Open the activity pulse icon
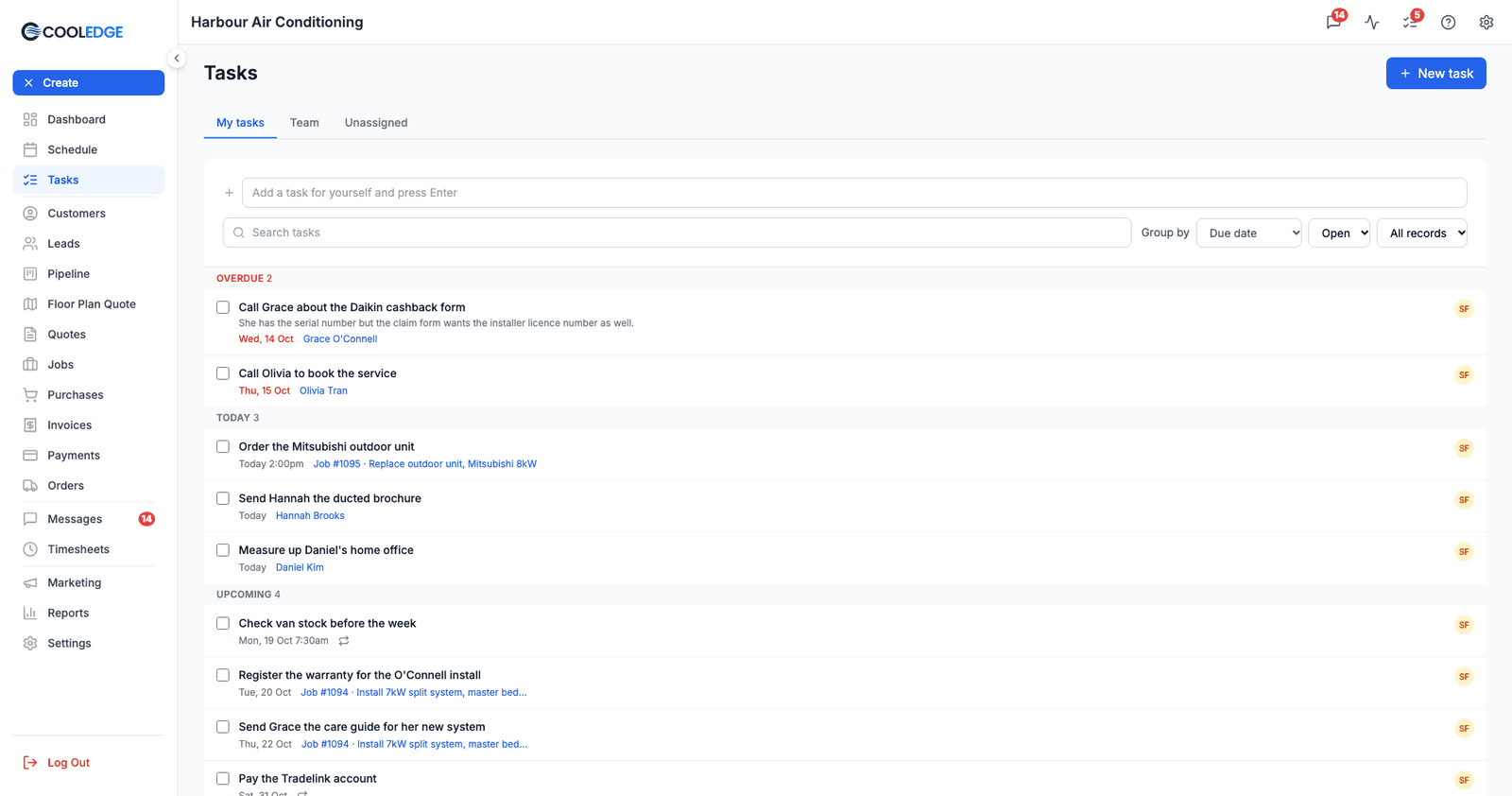This screenshot has height=796, width=1512. click(x=1372, y=22)
